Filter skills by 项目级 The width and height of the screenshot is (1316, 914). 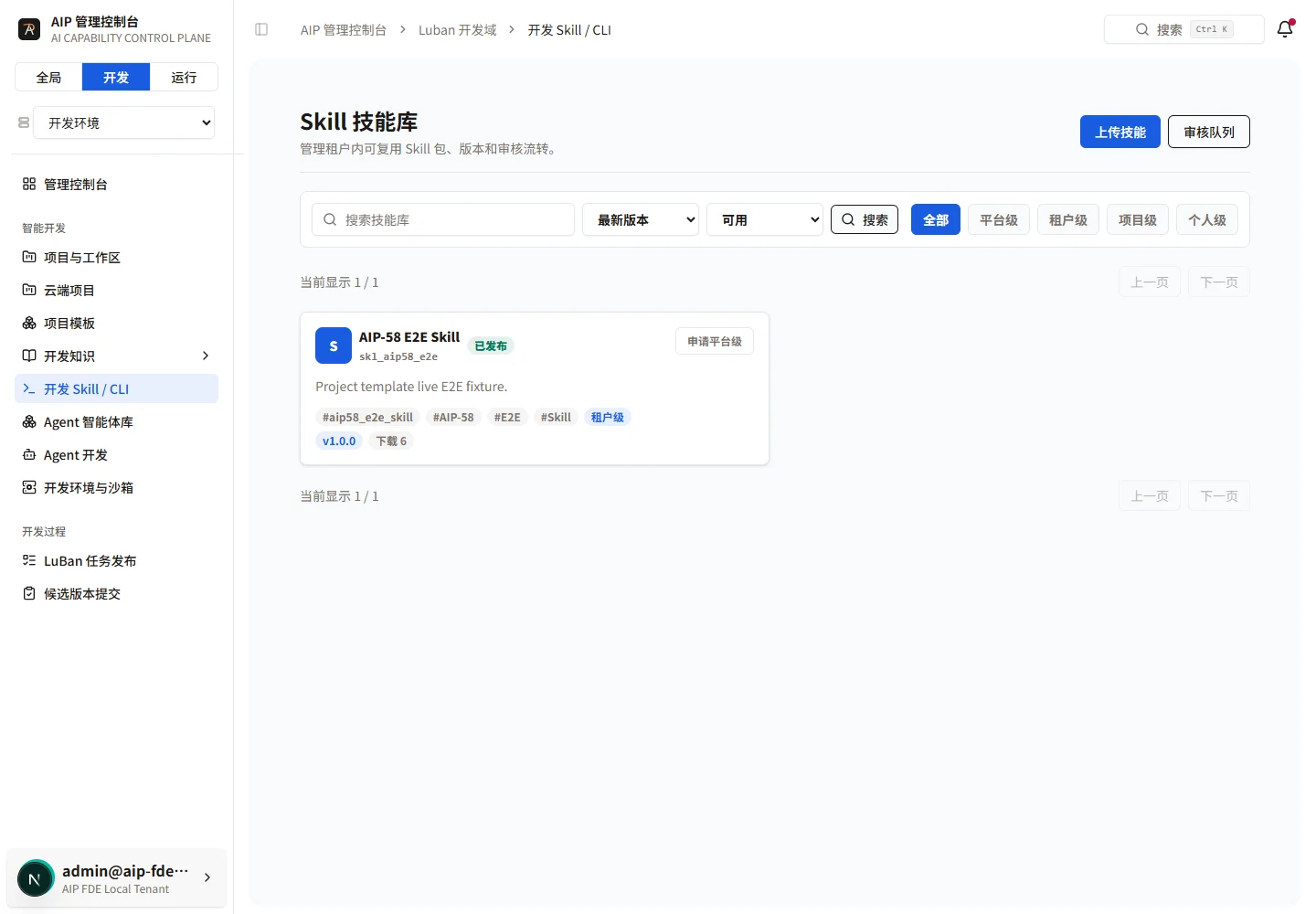point(1138,219)
